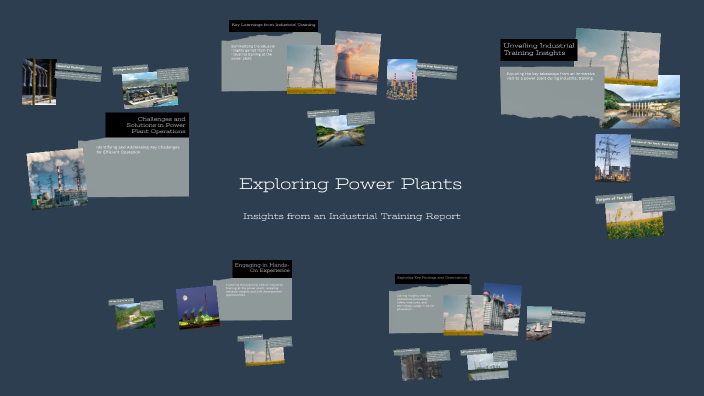Select the yellow flower field photo
This screenshot has width=704, height=396.
pos(634,220)
